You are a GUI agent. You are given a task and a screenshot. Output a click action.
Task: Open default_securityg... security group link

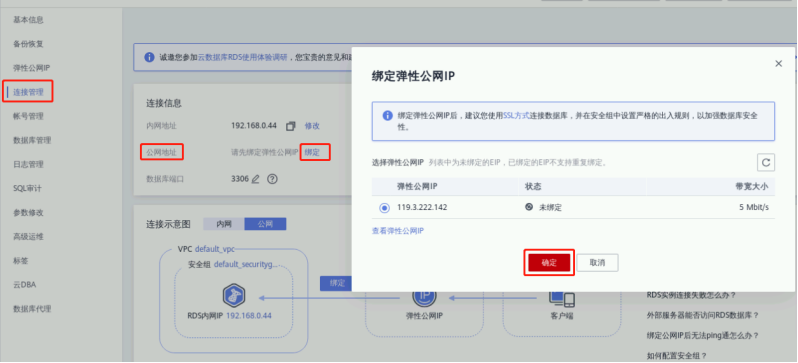(246, 265)
